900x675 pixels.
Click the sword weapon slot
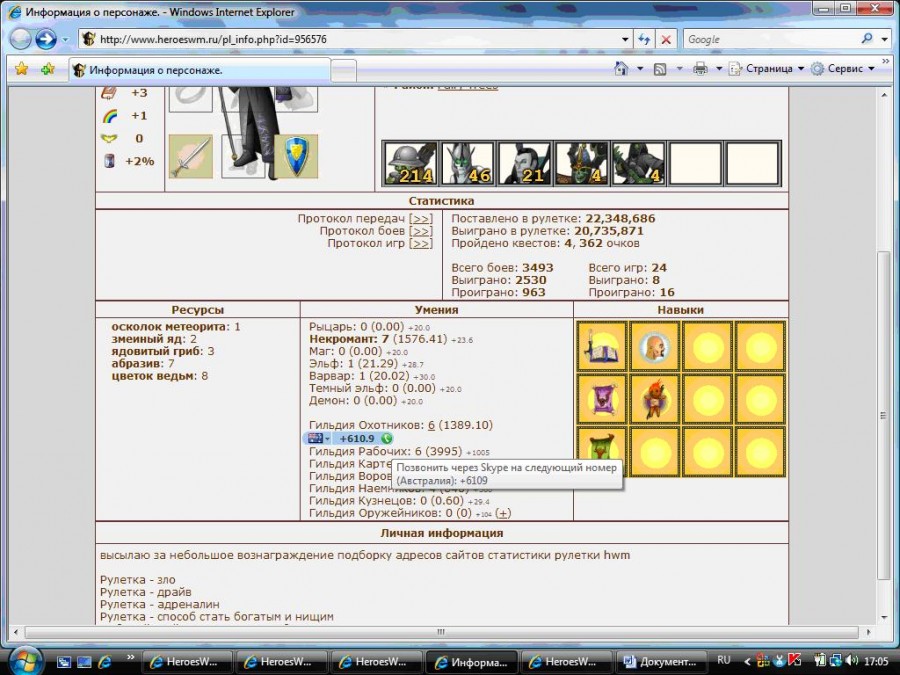coord(191,157)
